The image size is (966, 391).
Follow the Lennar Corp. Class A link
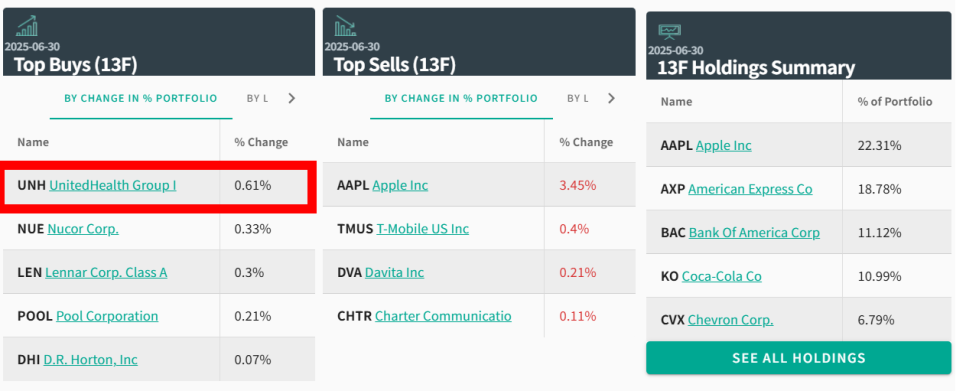(106, 273)
